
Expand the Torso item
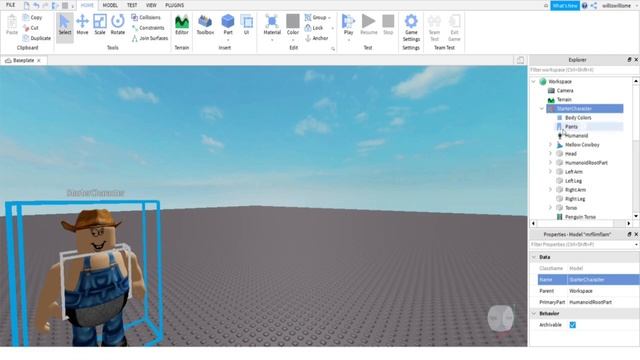550,207
